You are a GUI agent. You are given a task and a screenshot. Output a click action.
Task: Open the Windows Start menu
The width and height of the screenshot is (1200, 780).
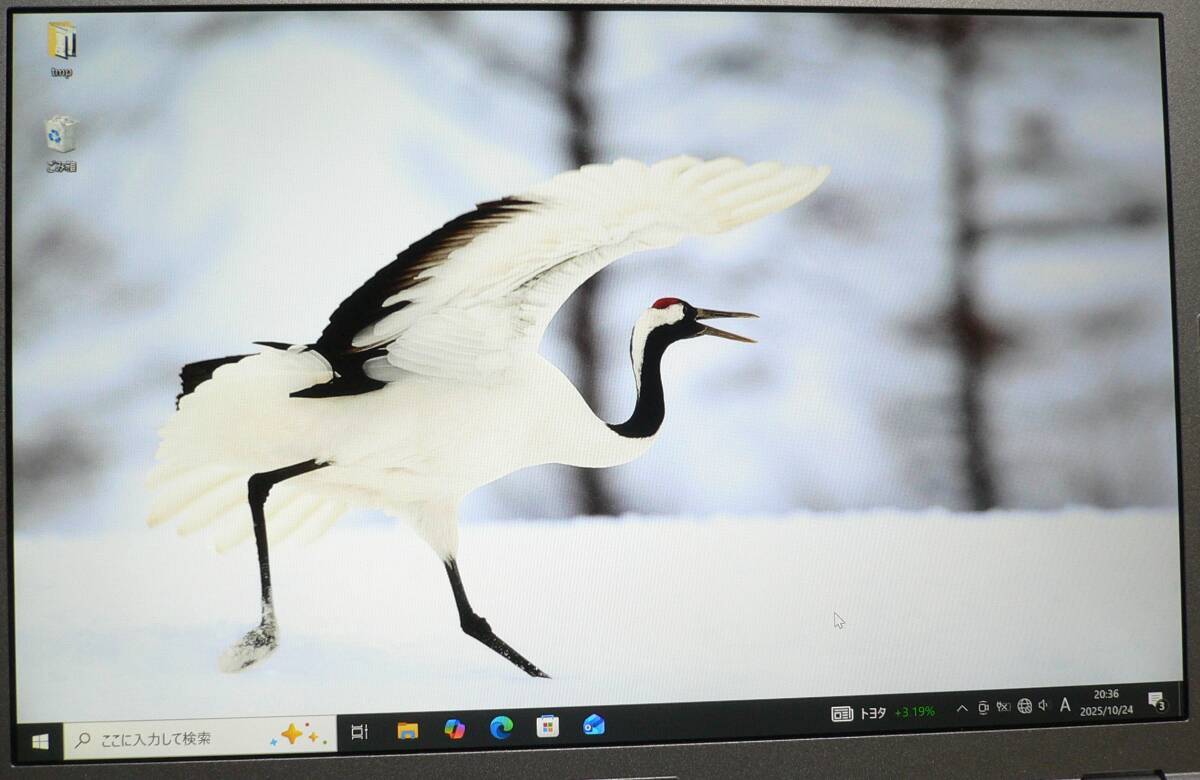40,741
